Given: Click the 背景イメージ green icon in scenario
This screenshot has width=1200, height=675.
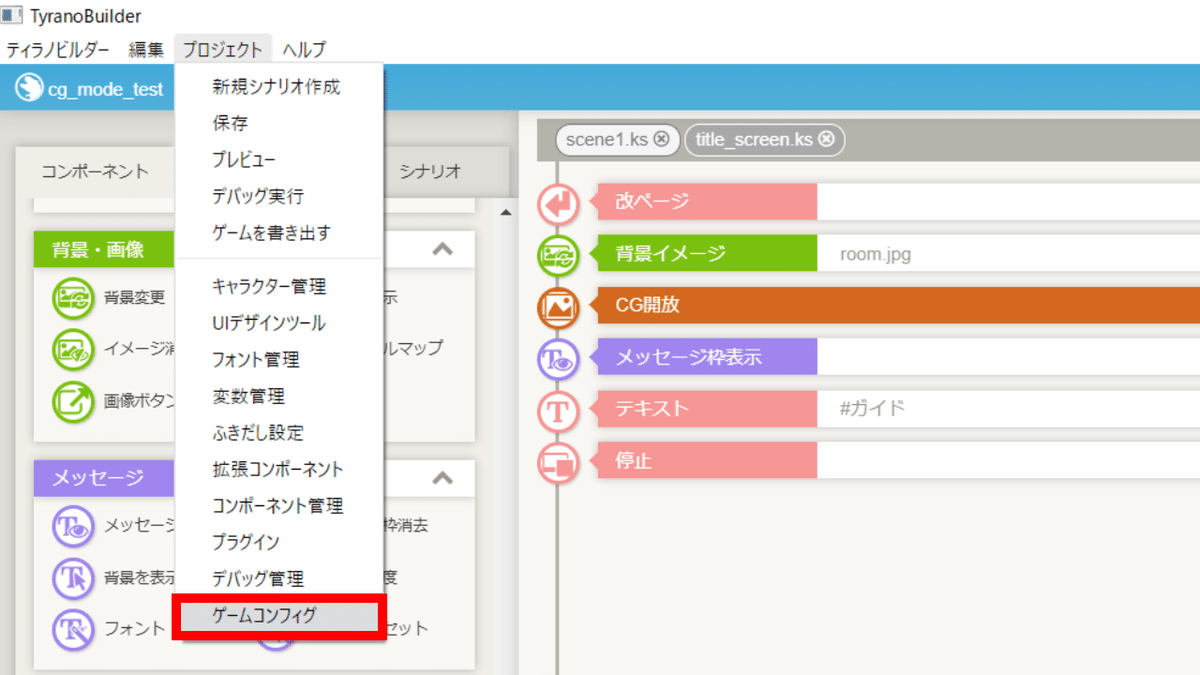Looking at the screenshot, I should point(558,254).
